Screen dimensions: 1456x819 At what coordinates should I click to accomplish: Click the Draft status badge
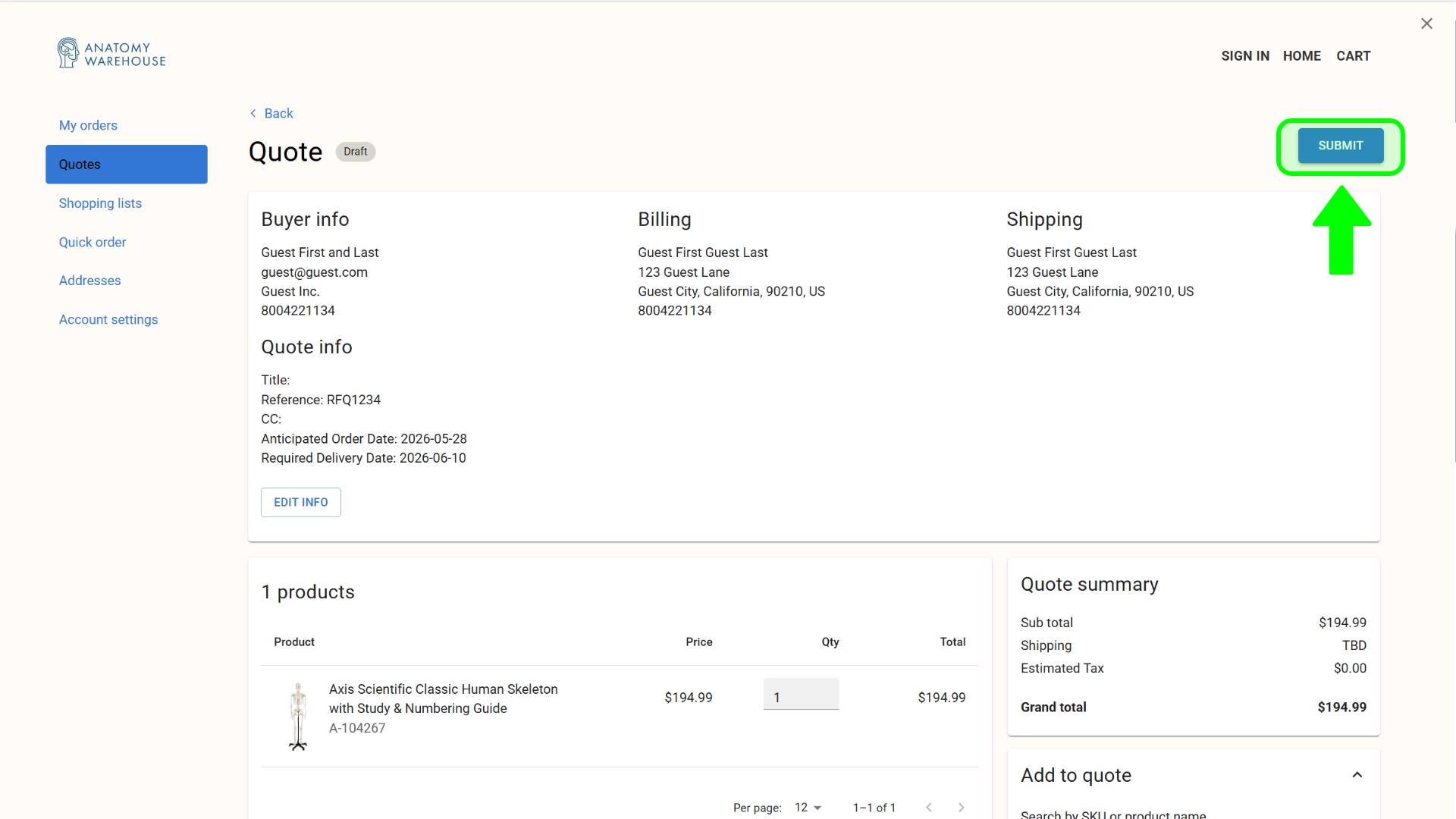[x=355, y=152]
